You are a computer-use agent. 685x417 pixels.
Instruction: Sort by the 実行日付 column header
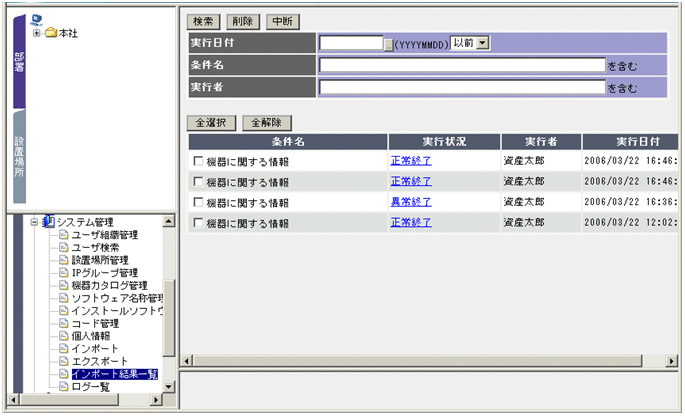tap(631, 141)
